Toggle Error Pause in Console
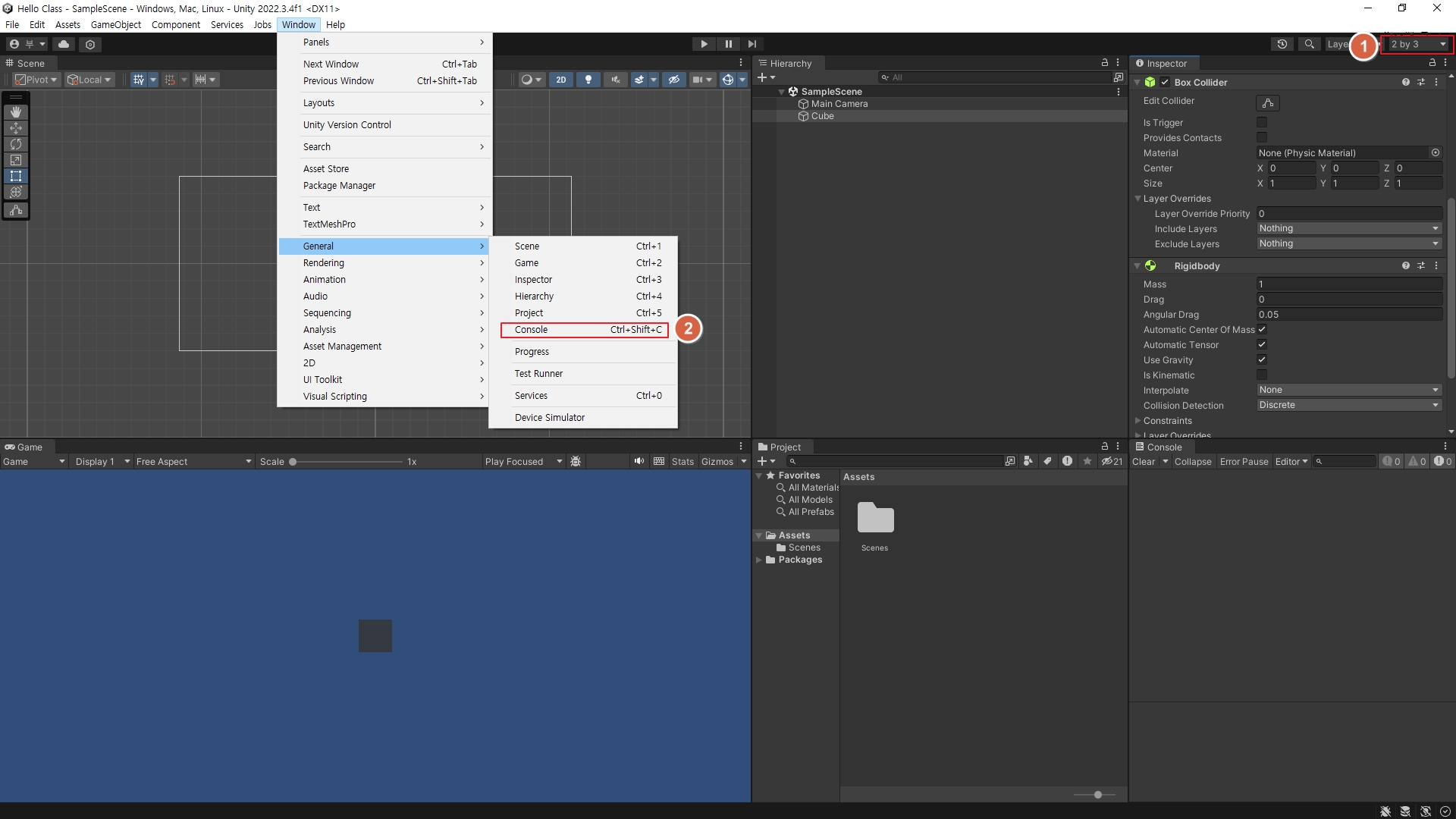Image resolution: width=1456 pixels, height=819 pixels. click(x=1244, y=461)
